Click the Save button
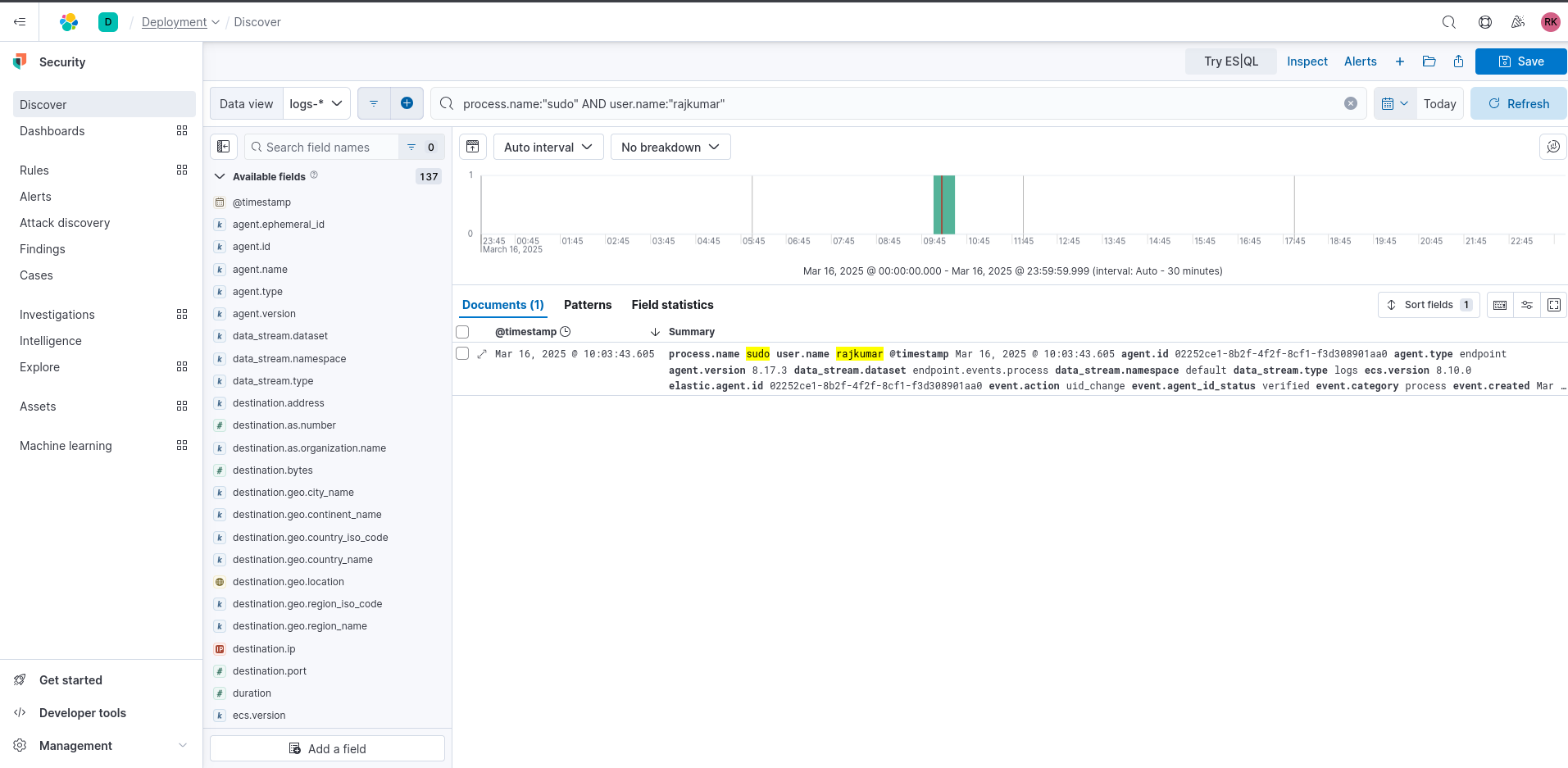 (x=1520, y=61)
